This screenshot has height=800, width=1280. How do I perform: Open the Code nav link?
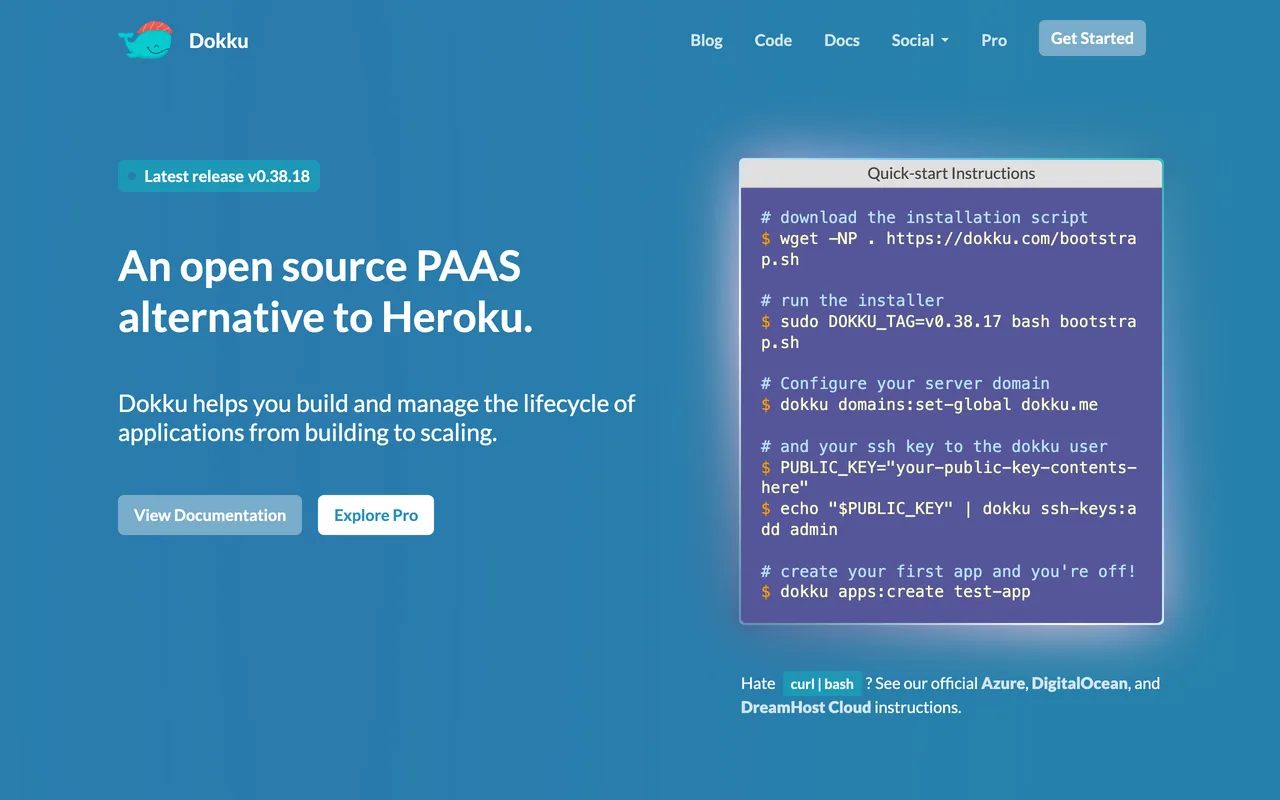tap(773, 40)
